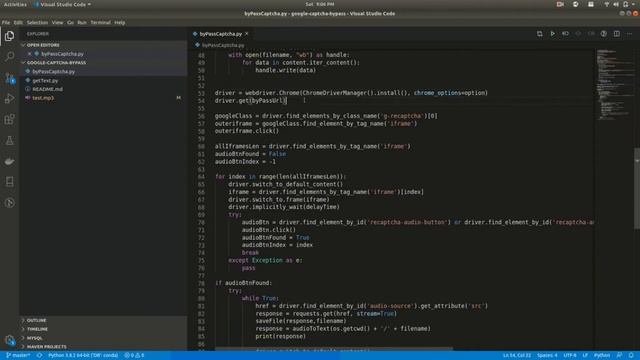Click byPassCaptcha.py in the breadcrumb
Viewport: 640px width, 360px height.
(x=223, y=45)
